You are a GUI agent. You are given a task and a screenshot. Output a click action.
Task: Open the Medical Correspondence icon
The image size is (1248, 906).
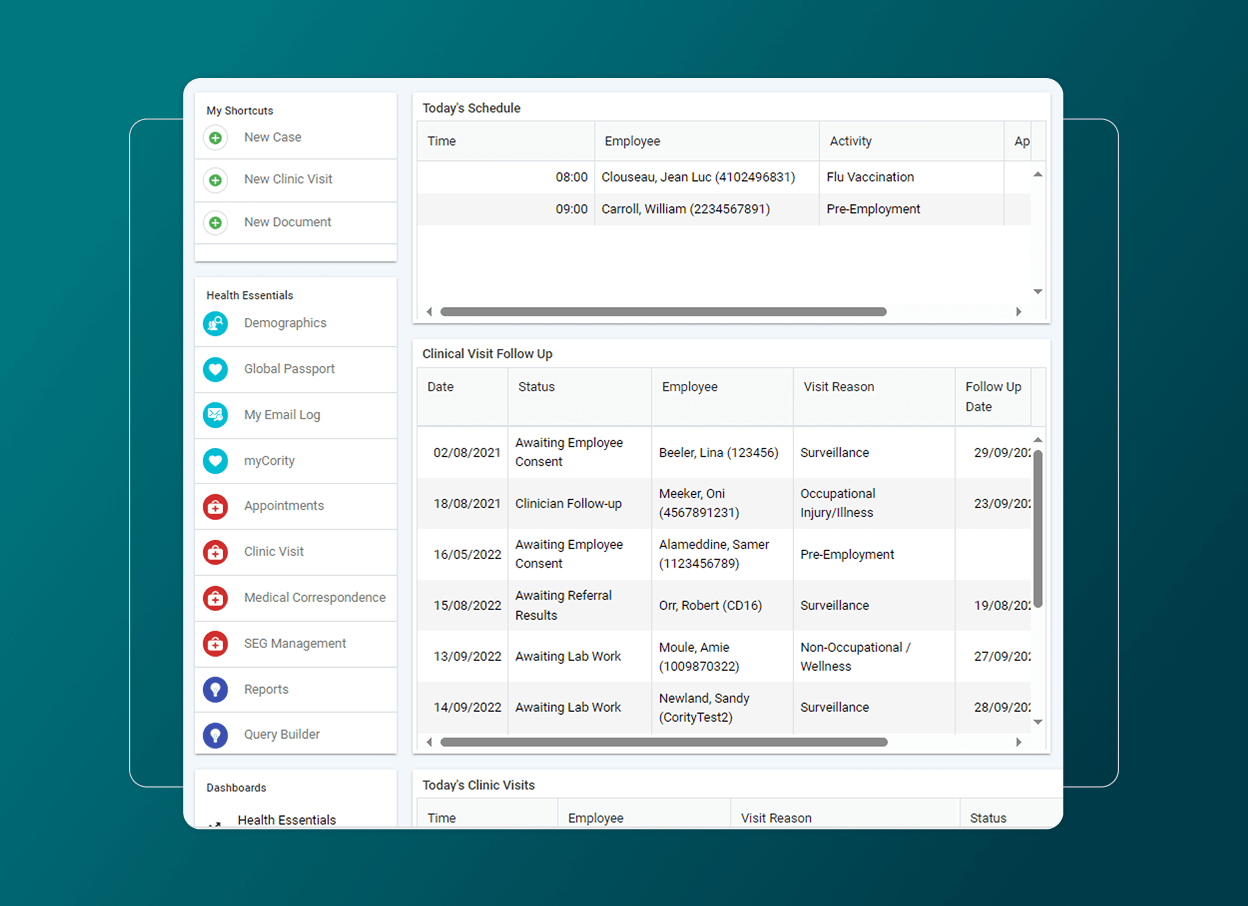(x=215, y=598)
